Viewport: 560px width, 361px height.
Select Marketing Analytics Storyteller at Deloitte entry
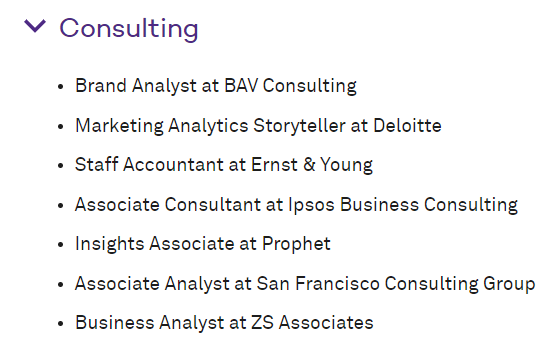[258, 126]
